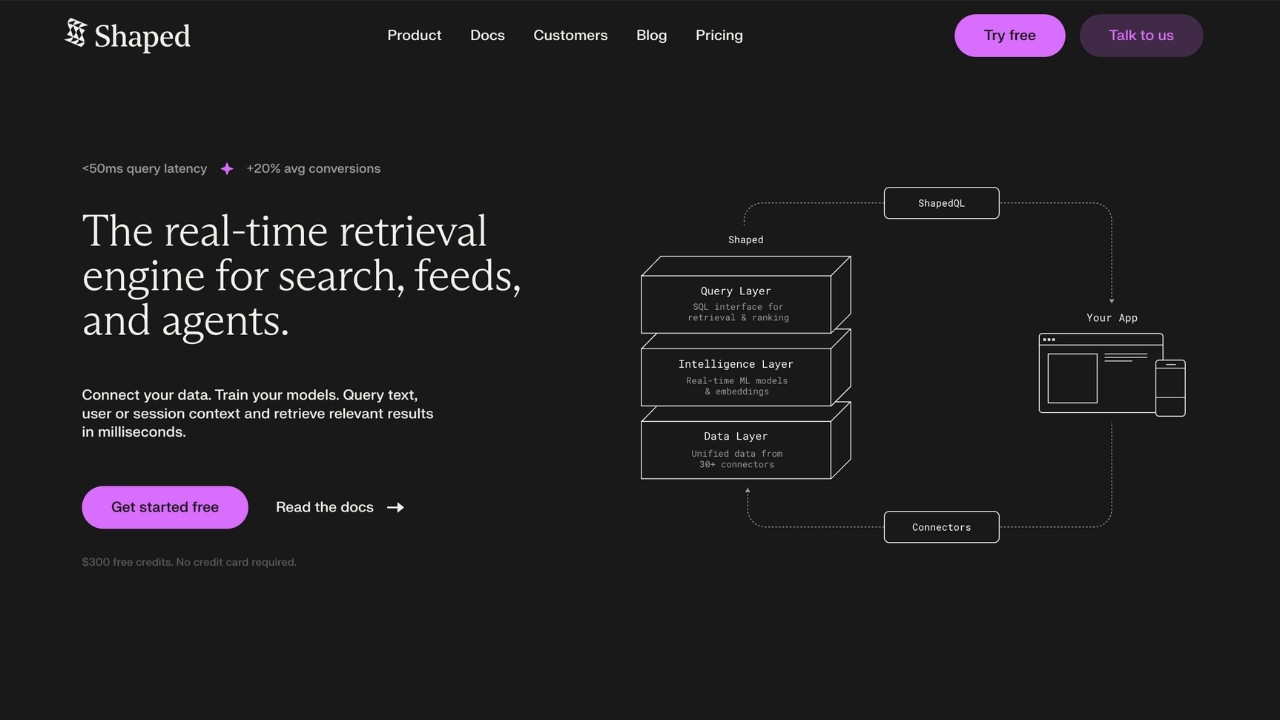
Task: Click the headline 'The real-time retrieval engine'
Action: click(301, 275)
